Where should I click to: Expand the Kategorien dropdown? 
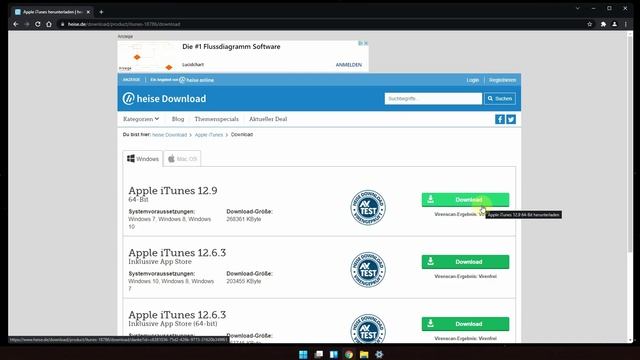141,119
